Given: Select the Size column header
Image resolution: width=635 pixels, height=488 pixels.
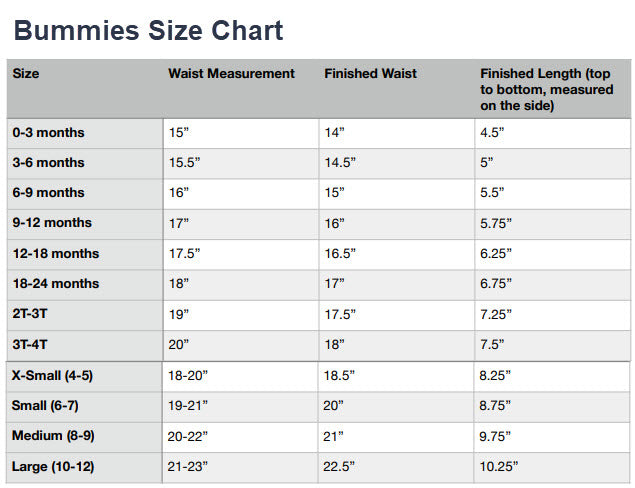Looking at the screenshot, I should coord(26,74).
